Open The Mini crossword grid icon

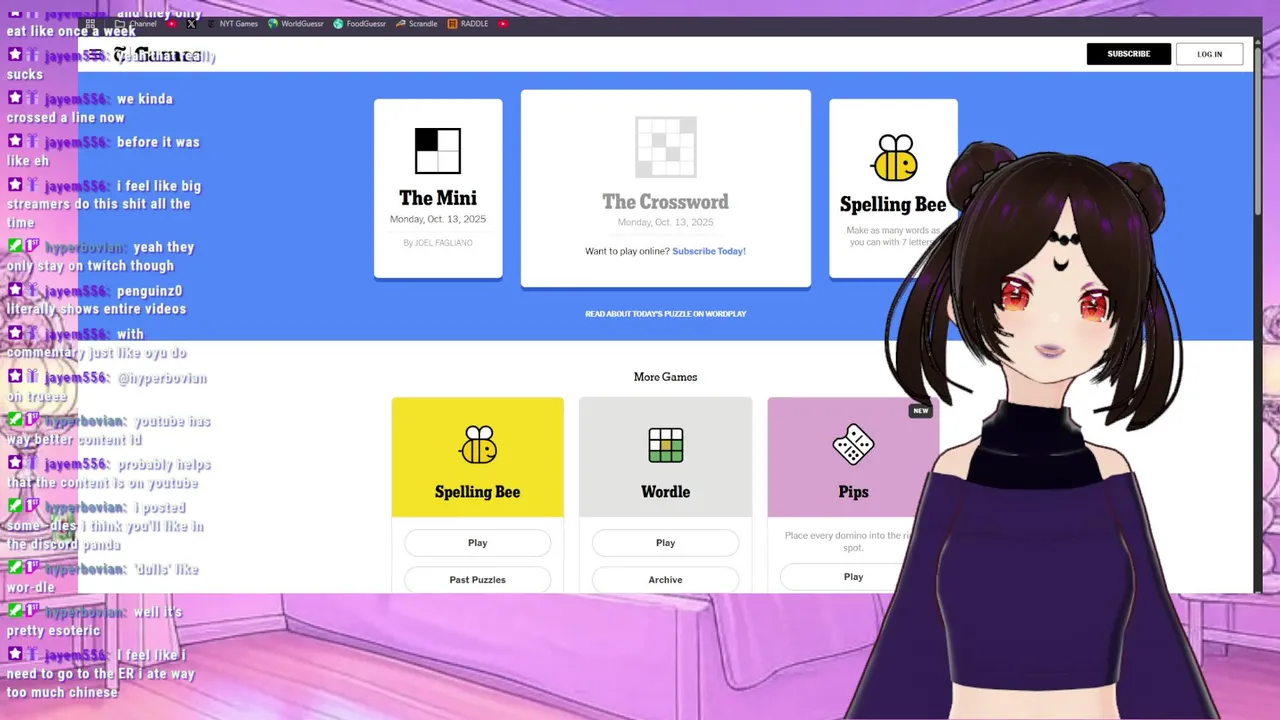pyautogui.click(x=438, y=151)
